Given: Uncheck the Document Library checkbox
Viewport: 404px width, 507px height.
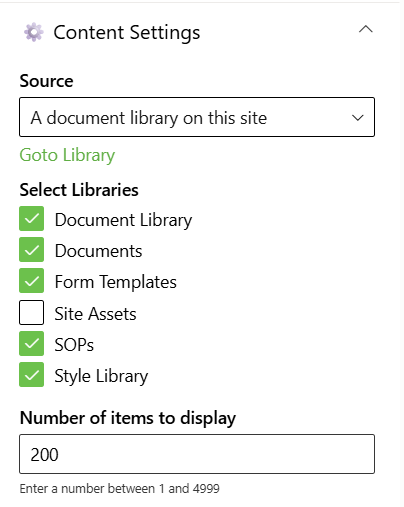Looking at the screenshot, I should click(x=31, y=219).
